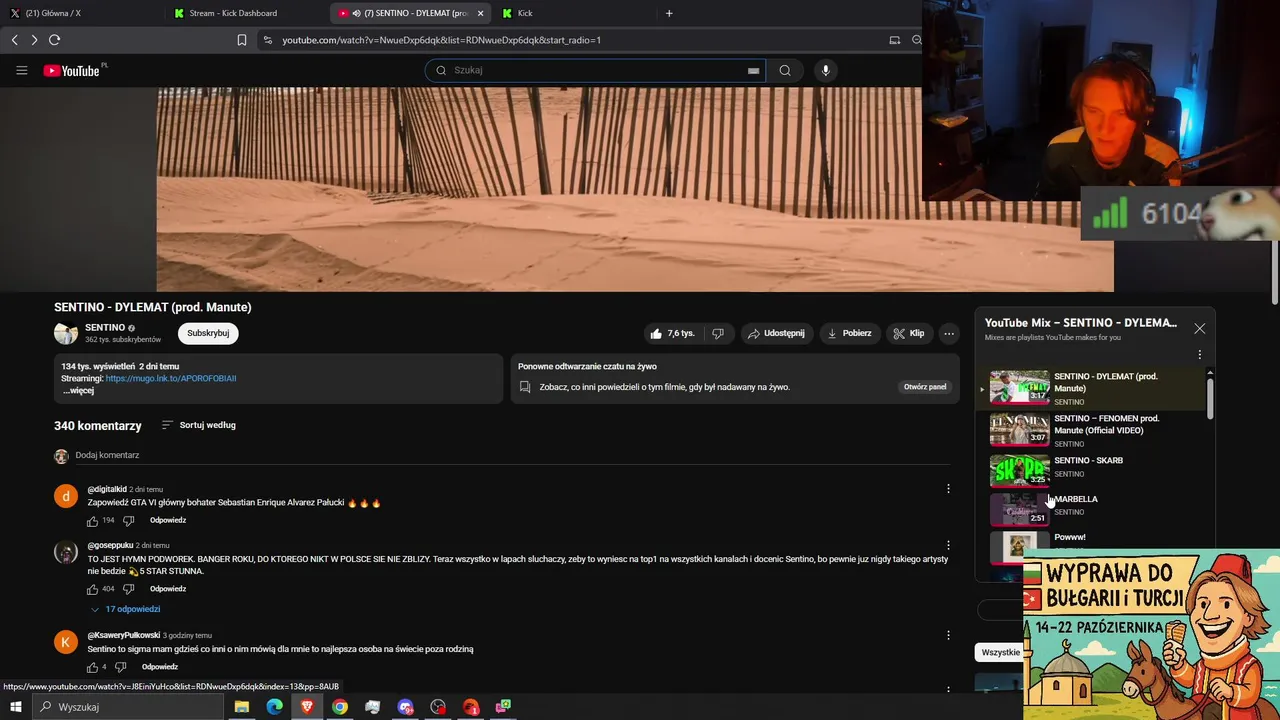The width and height of the screenshot is (1280, 720).
Task: Open site settings icon in the address bar
Action: click(266, 40)
